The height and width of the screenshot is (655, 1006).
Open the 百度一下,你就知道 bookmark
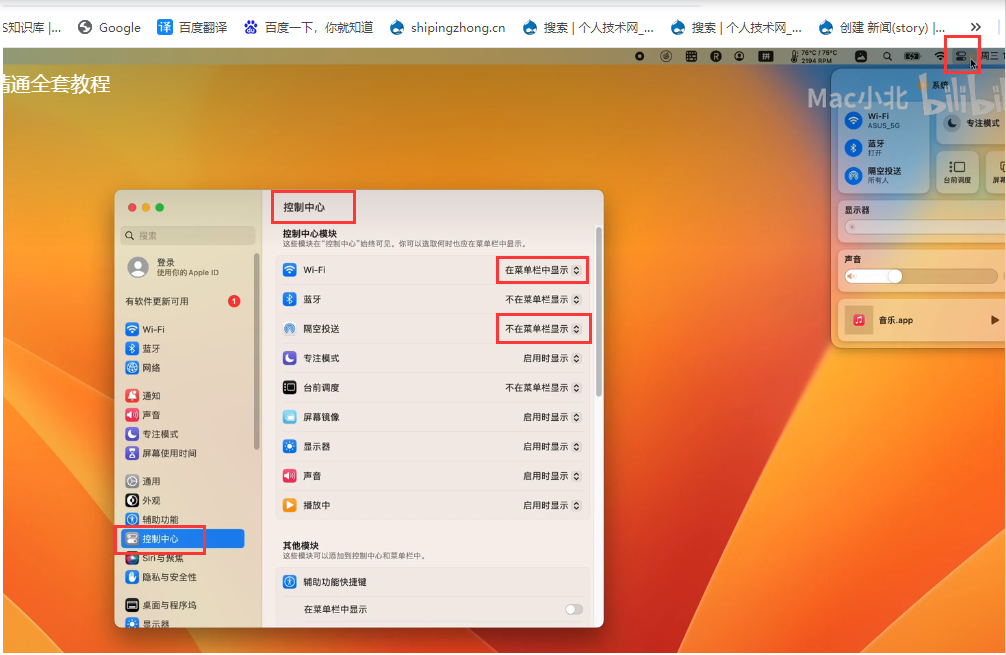point(308,28)
